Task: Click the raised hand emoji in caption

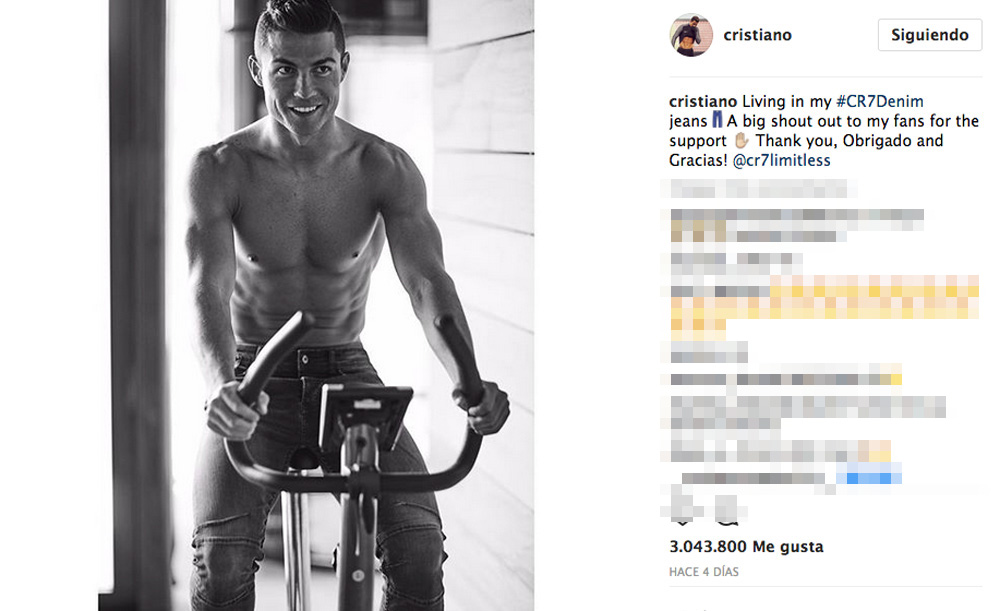Action: click(741, 140)
